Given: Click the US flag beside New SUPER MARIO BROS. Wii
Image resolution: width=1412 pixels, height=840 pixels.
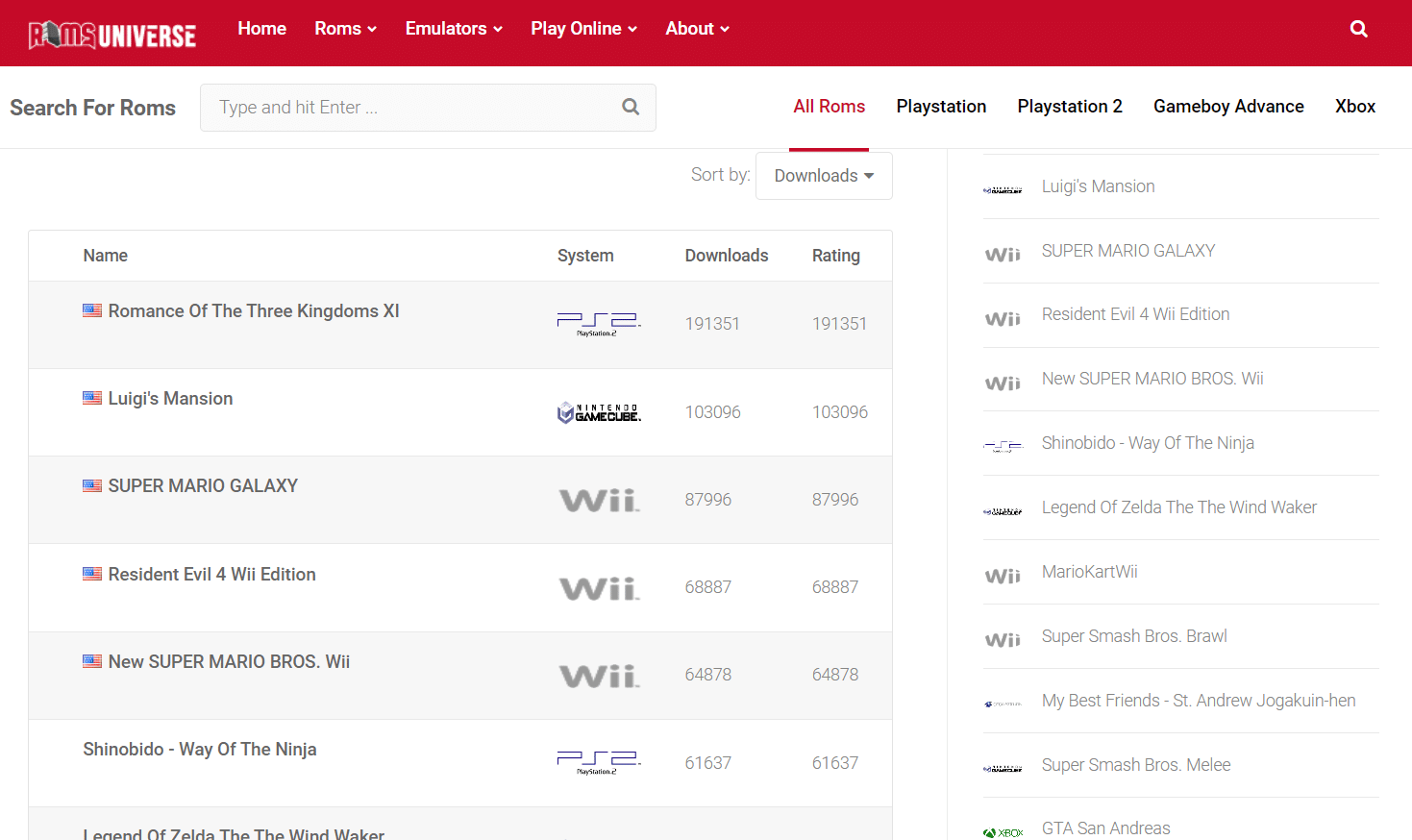Looking at the screenshot, I should pyautogui.click(x=92, y=661).
